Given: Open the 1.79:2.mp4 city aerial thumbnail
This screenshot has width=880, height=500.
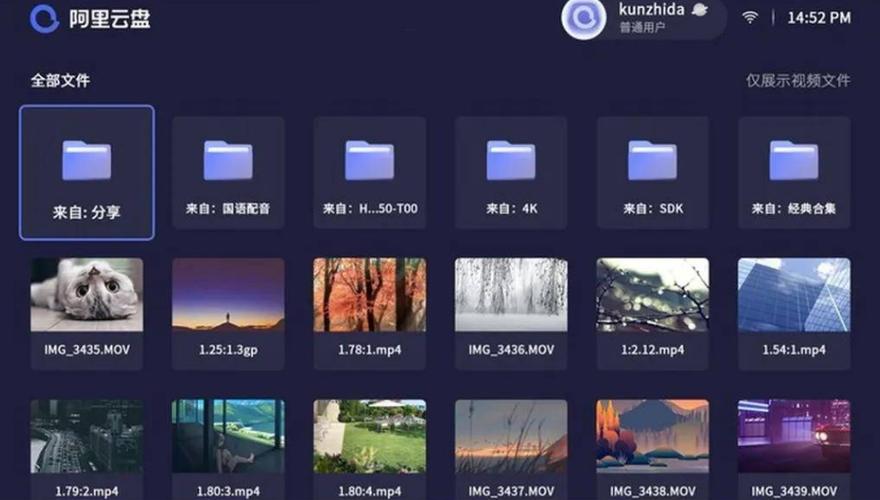Looking at the screenshot, I should 86,436.
